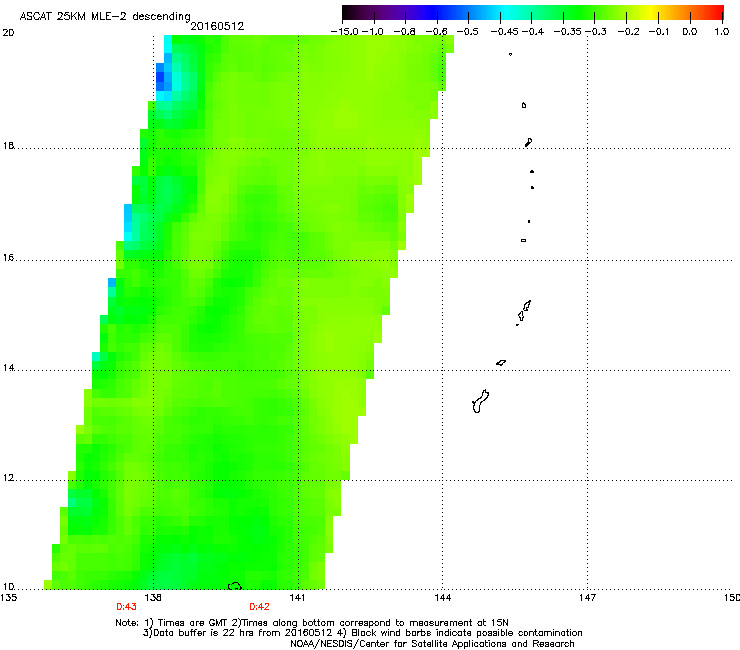Click longitude axis label 147
The height and width of the screenshot is (650, 740).
[x=587, y=598]
